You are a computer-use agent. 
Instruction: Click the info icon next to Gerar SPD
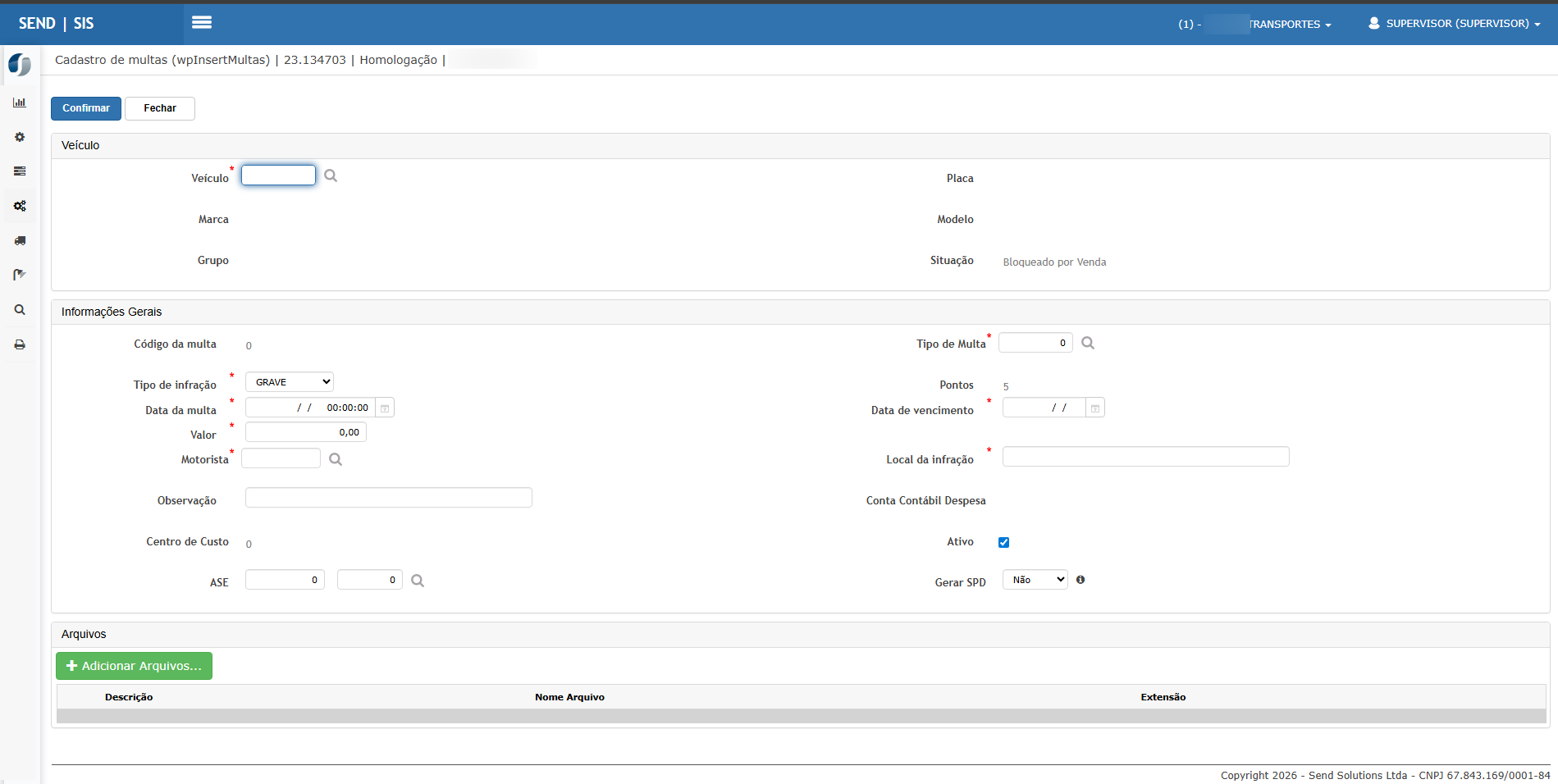pyautogui.click(x=1081, y=580)
